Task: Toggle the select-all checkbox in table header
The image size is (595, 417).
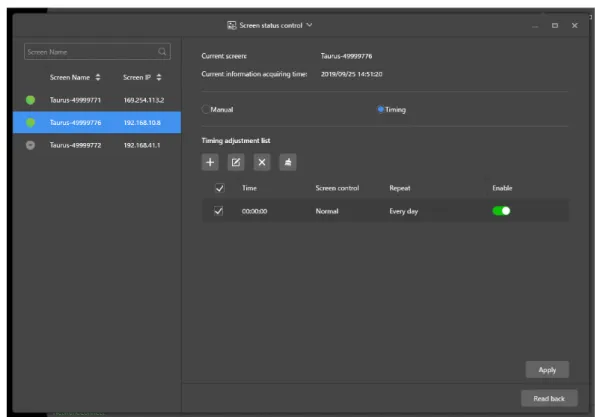Action: 219,188
